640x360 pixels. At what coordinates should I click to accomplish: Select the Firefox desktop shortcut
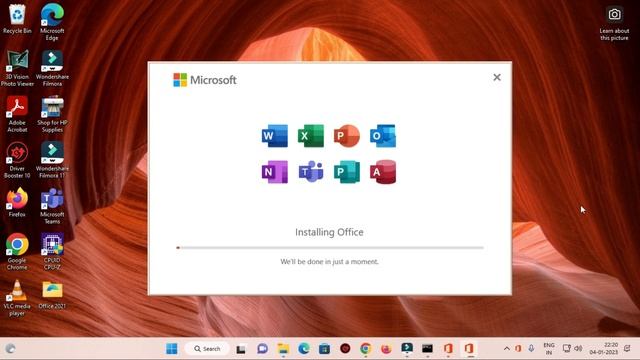point(17,202)
